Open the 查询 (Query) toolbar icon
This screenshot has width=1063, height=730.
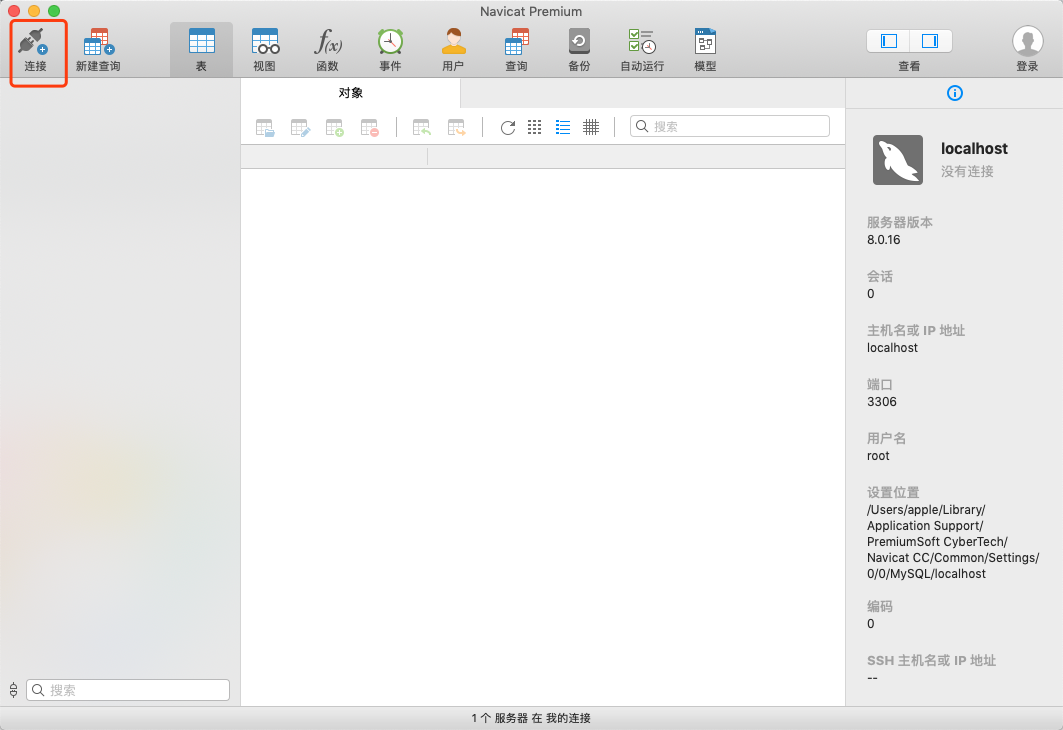tap(516, 42)
